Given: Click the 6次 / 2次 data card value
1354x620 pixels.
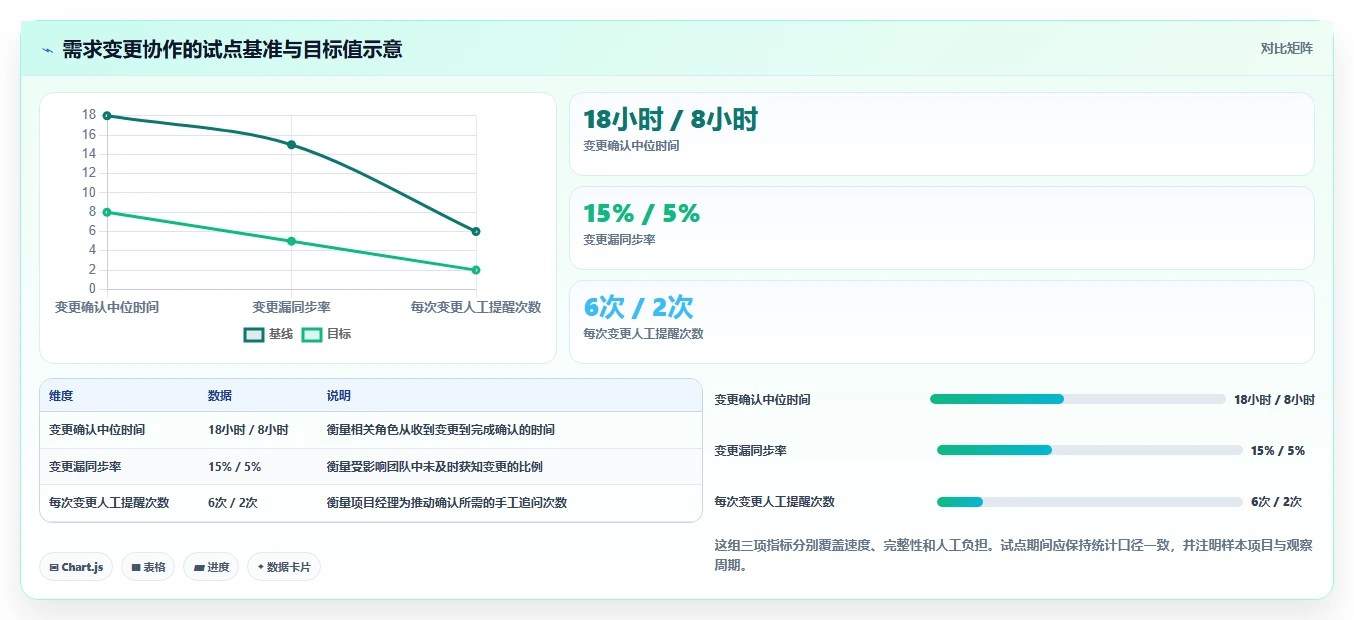Looking at the screenshot, I should click(x=638, y=307).
